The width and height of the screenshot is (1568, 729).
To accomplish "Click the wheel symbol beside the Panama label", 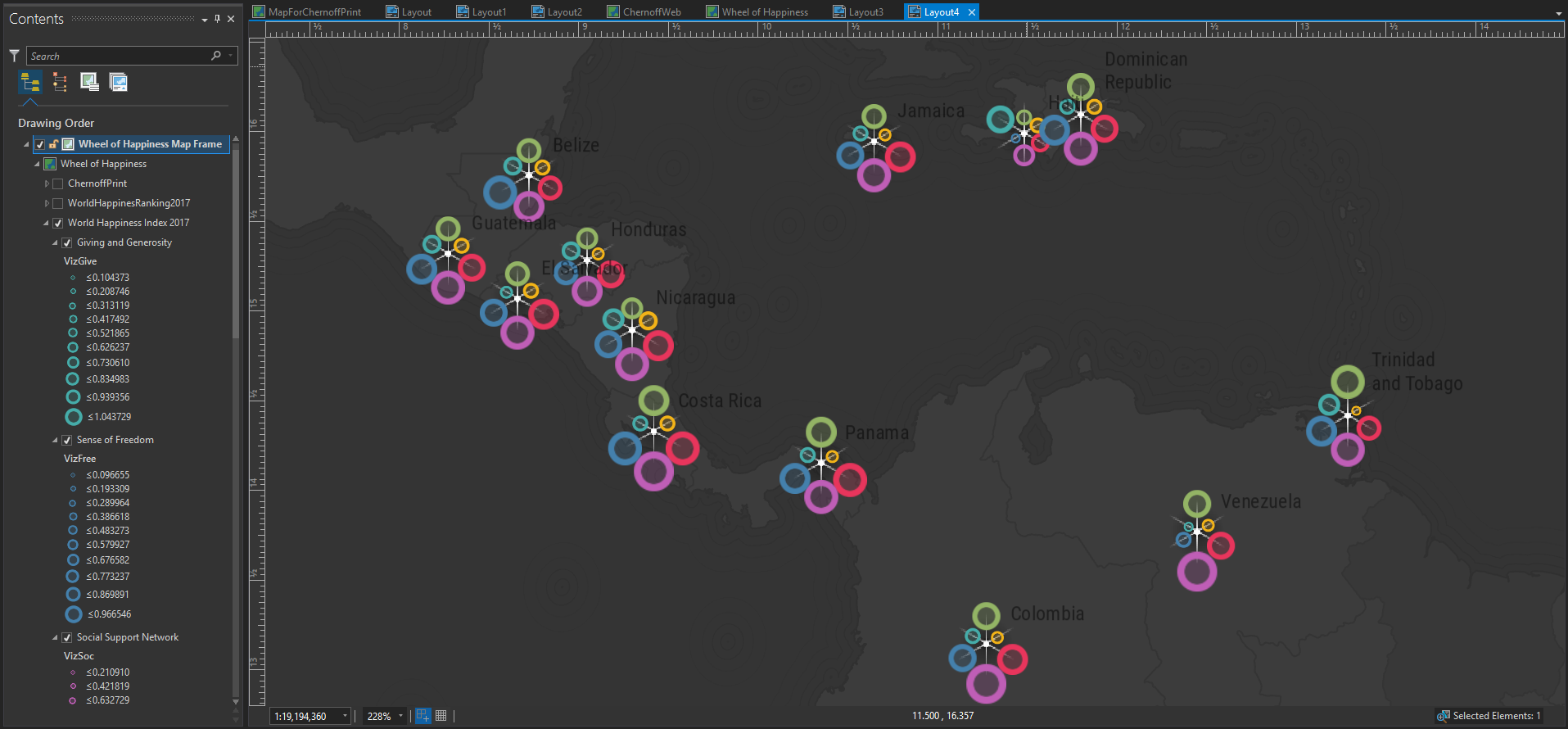I will point(822,465).
